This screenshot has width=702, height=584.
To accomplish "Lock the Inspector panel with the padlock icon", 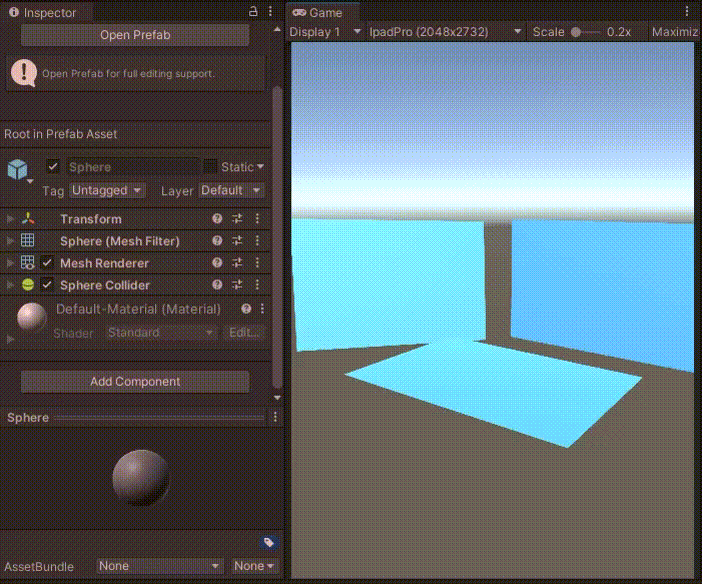I will 253,11.
